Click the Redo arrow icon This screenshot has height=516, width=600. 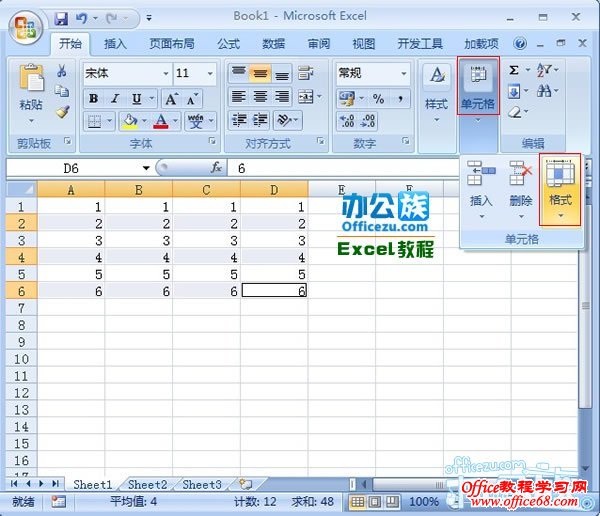pos(112,18)
